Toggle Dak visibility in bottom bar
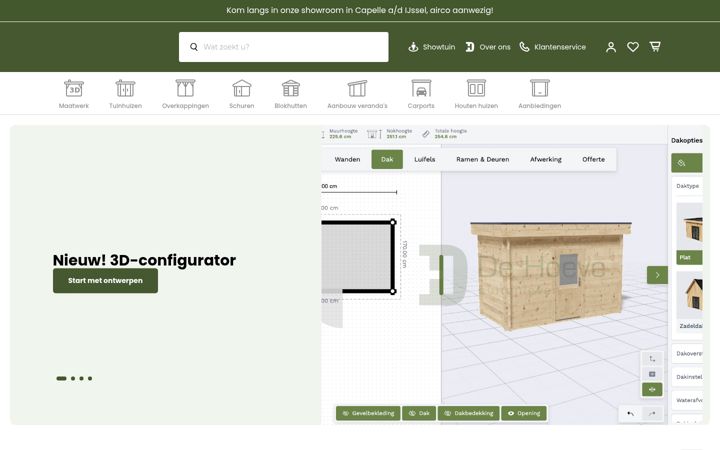720x450 pixels. [x=419, y=413]
